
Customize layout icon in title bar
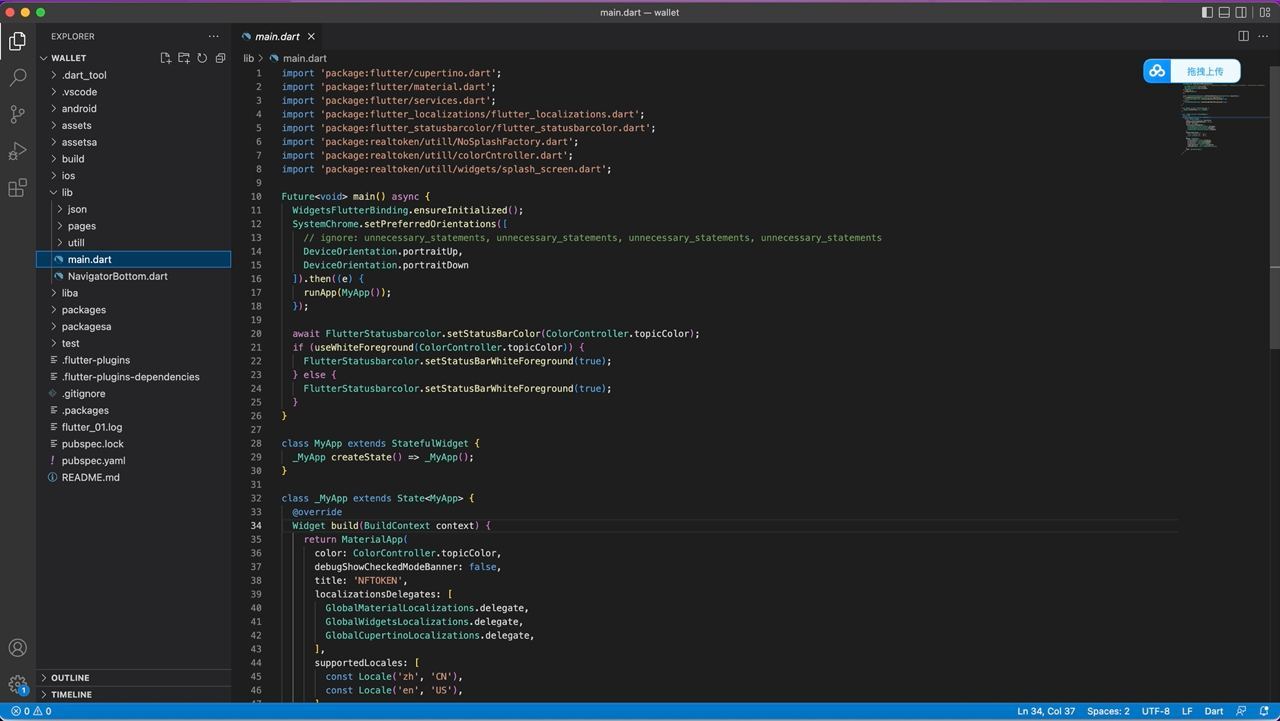click(1263, 12)
